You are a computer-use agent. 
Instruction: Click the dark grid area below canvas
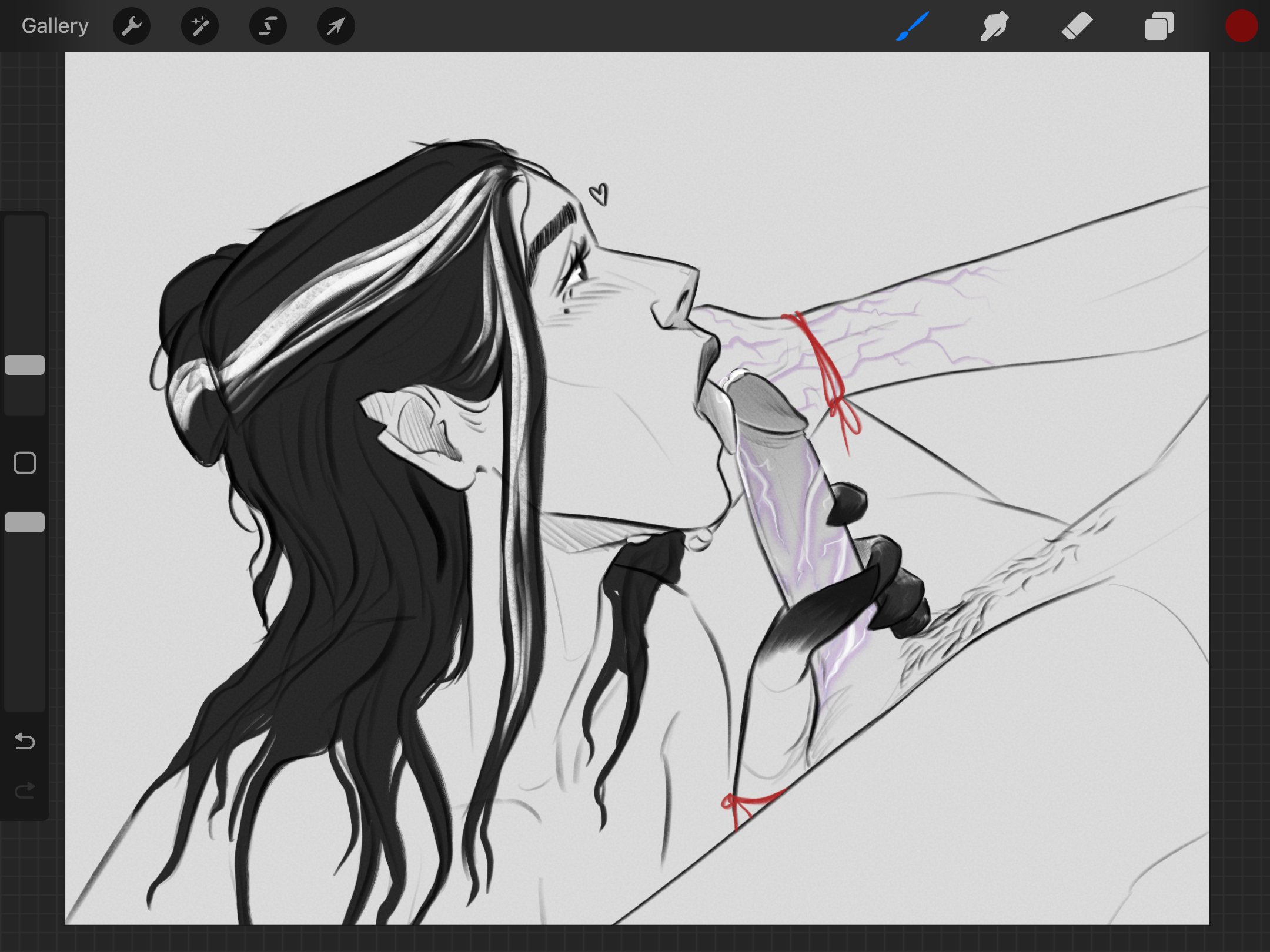(x=635, y=938)
